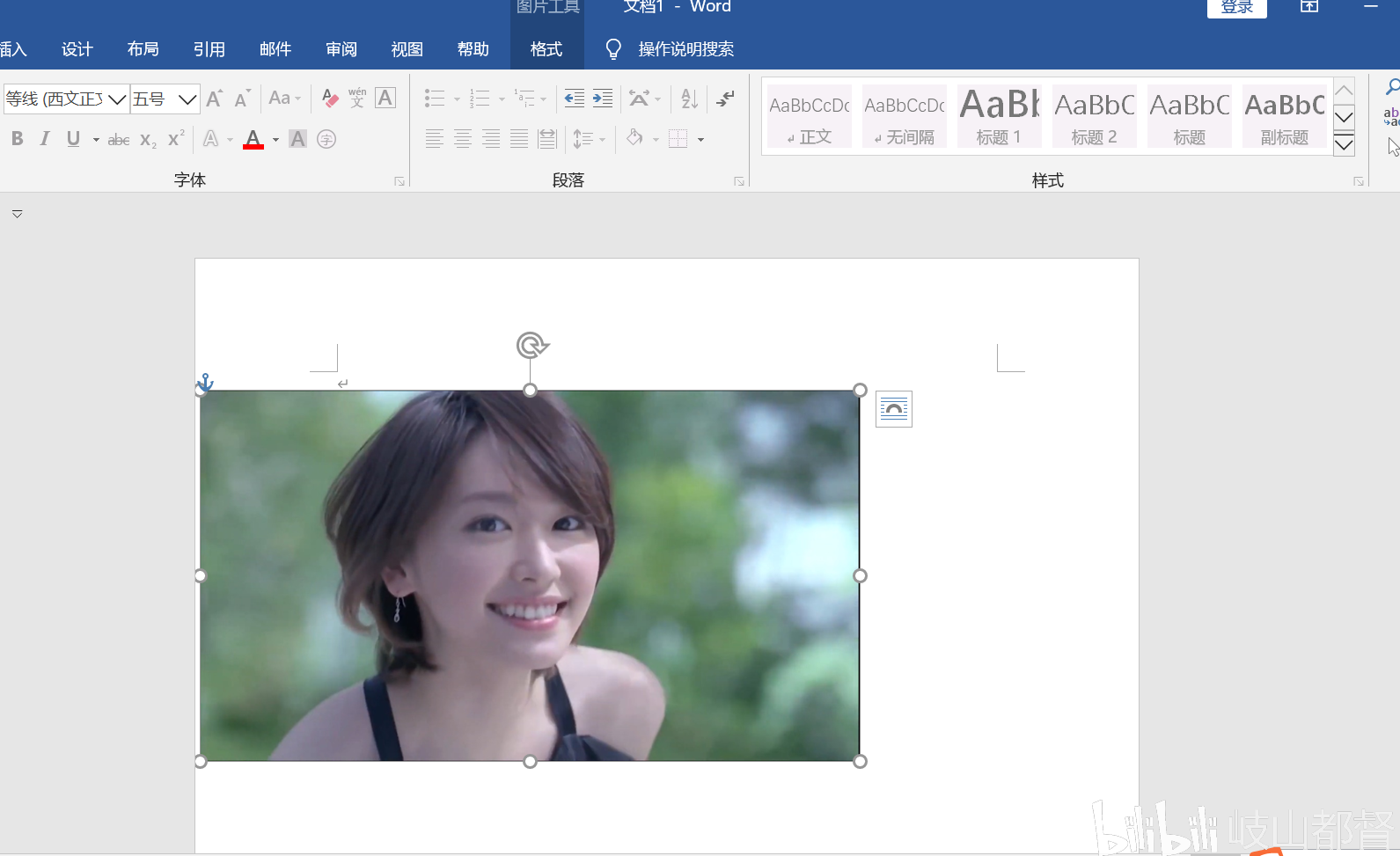Click the text effects A icon

[x=211, y=139]
